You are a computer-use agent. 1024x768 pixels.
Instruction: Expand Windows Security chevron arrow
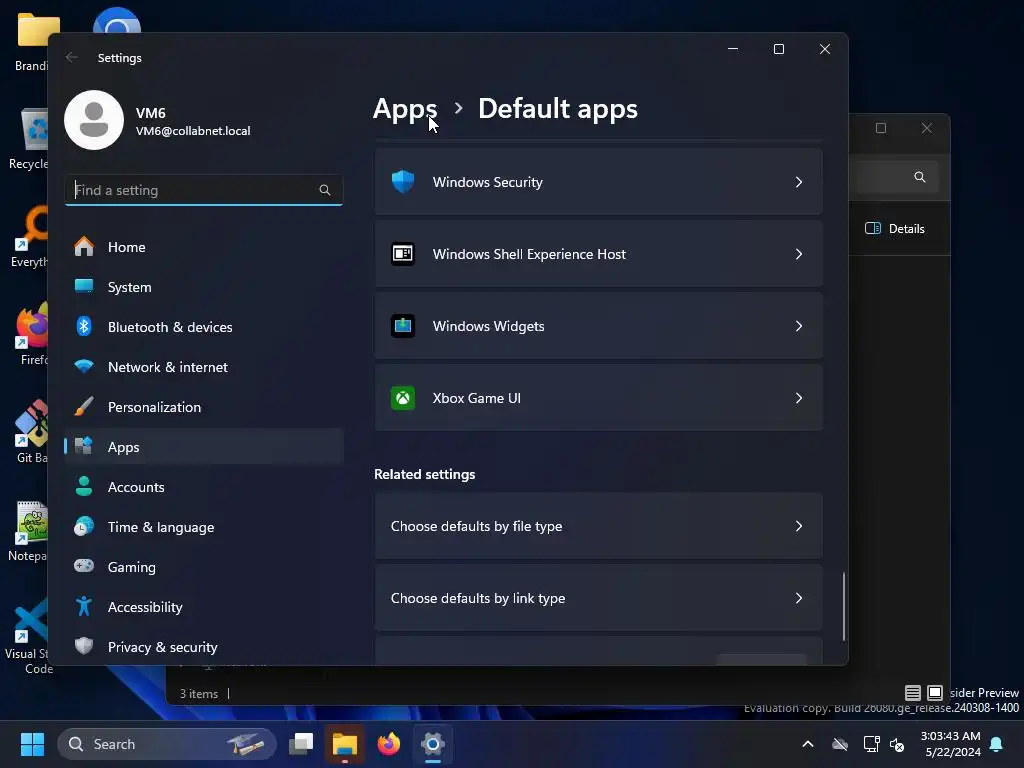pyautogui.click(x=799, y=182)
